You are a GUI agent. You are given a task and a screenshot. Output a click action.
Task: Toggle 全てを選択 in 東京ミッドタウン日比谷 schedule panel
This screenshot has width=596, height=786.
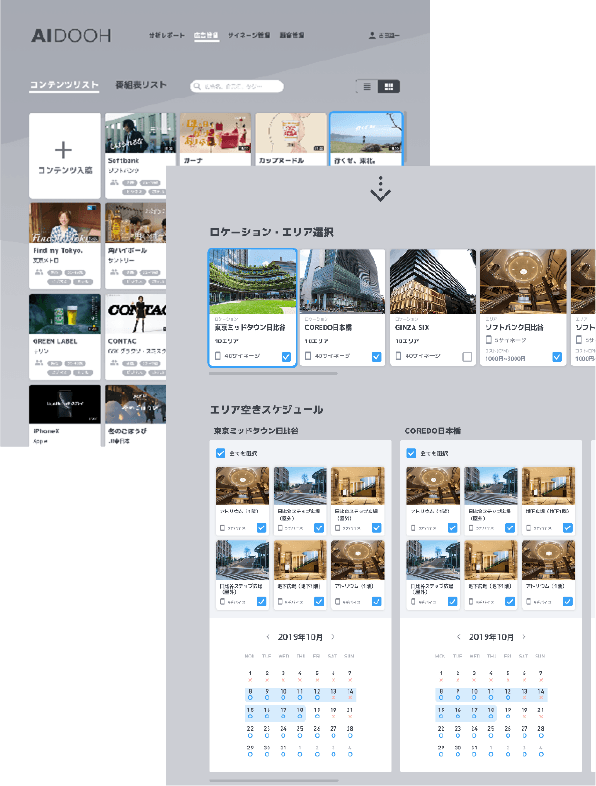pyautogui.click(x=221, y=453)
